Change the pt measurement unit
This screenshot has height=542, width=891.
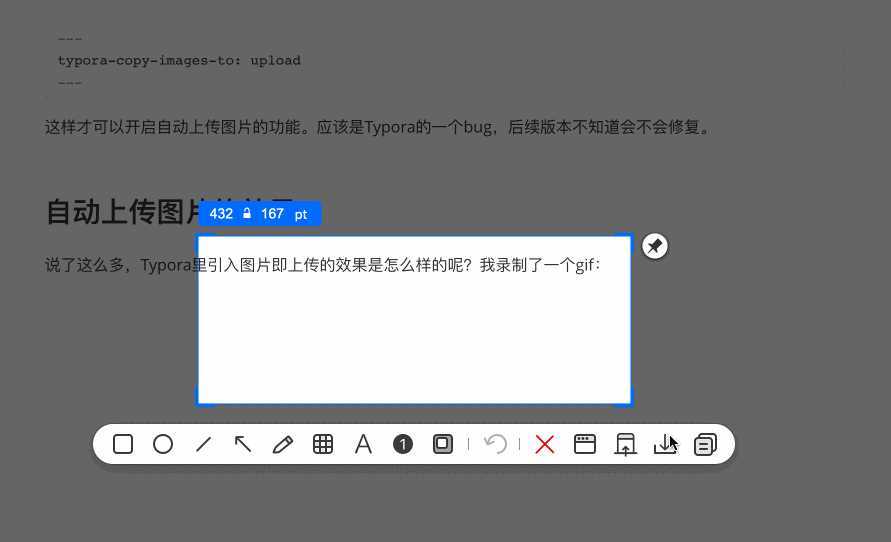pyautogui.click(x=301, y=214)
